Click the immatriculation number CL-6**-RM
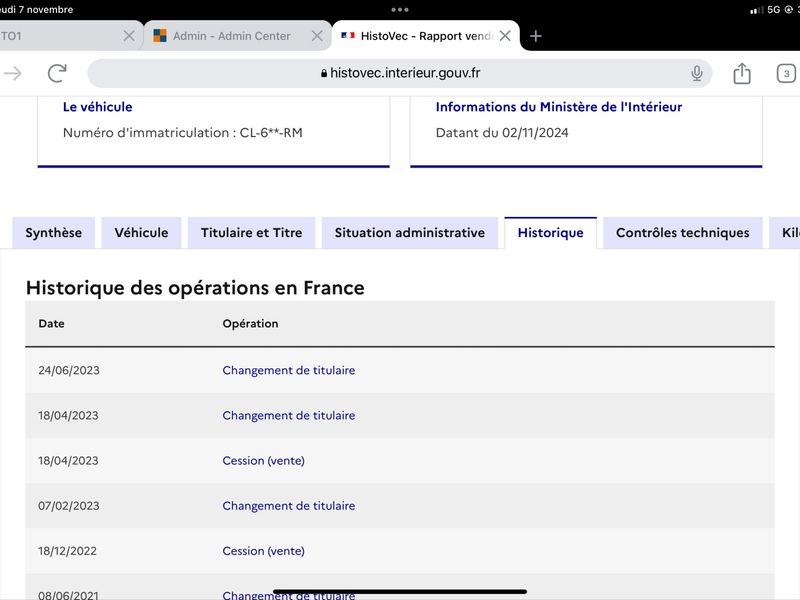 [x=271, y=133]
